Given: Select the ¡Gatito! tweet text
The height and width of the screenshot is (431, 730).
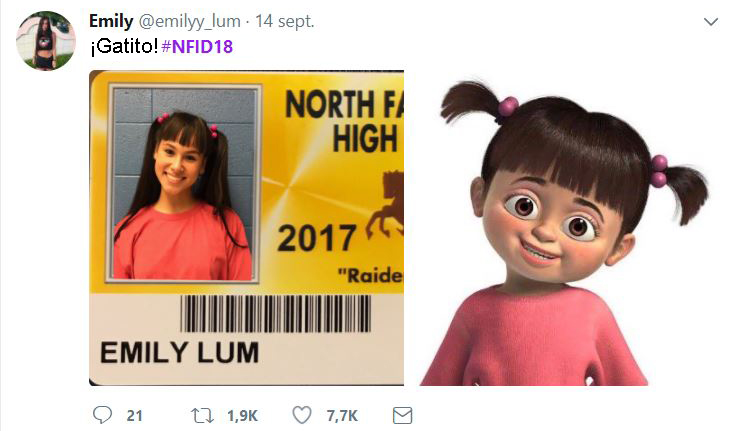Looking at the screenshot, I should (124, 47).
